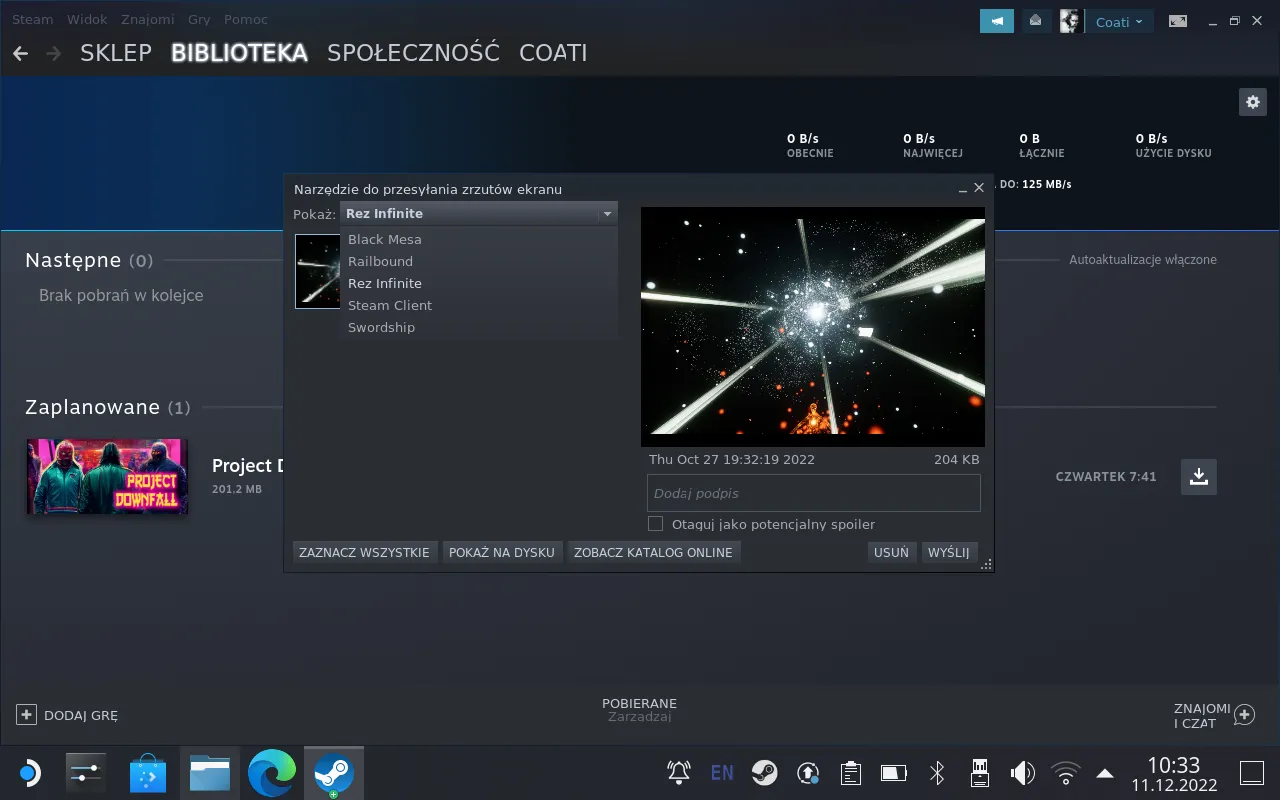Screen dimensions: 1280x800
Task: Launch Steam from the taskbar
Action: click(x=334, y=772)
